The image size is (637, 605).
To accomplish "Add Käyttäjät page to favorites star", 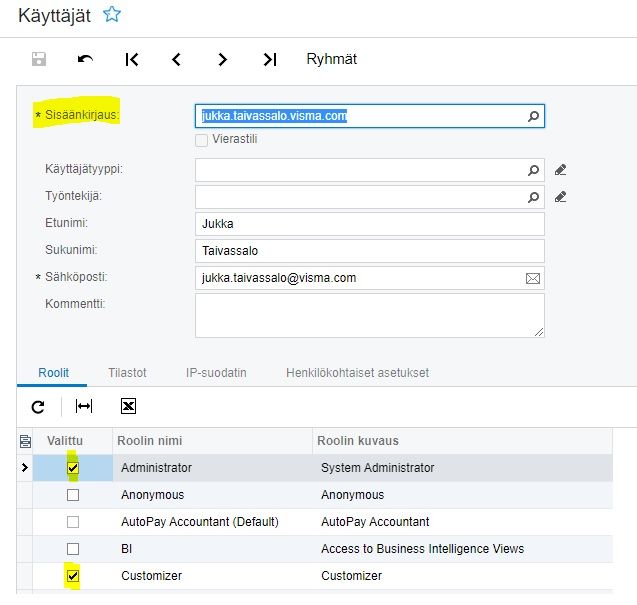I will tap(112, 14).
